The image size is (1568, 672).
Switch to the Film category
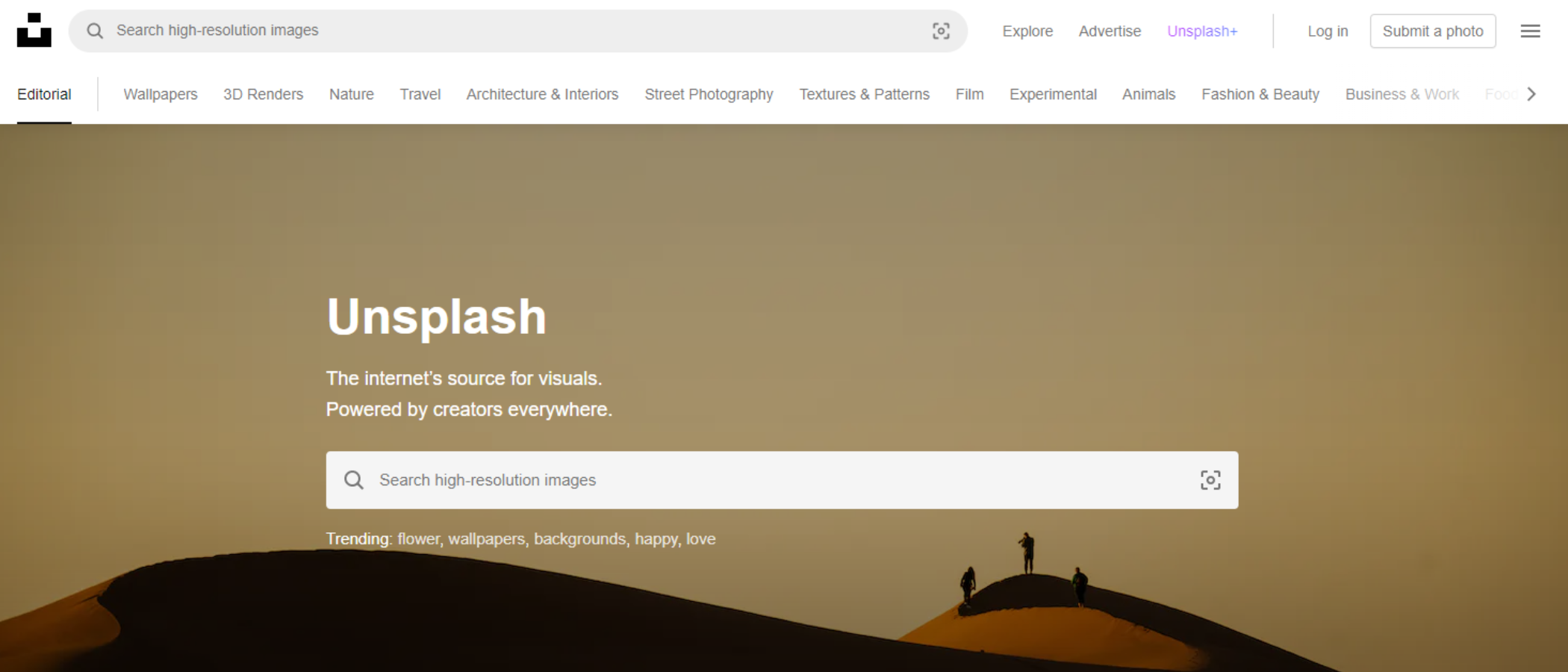click(x=970, y=94)
